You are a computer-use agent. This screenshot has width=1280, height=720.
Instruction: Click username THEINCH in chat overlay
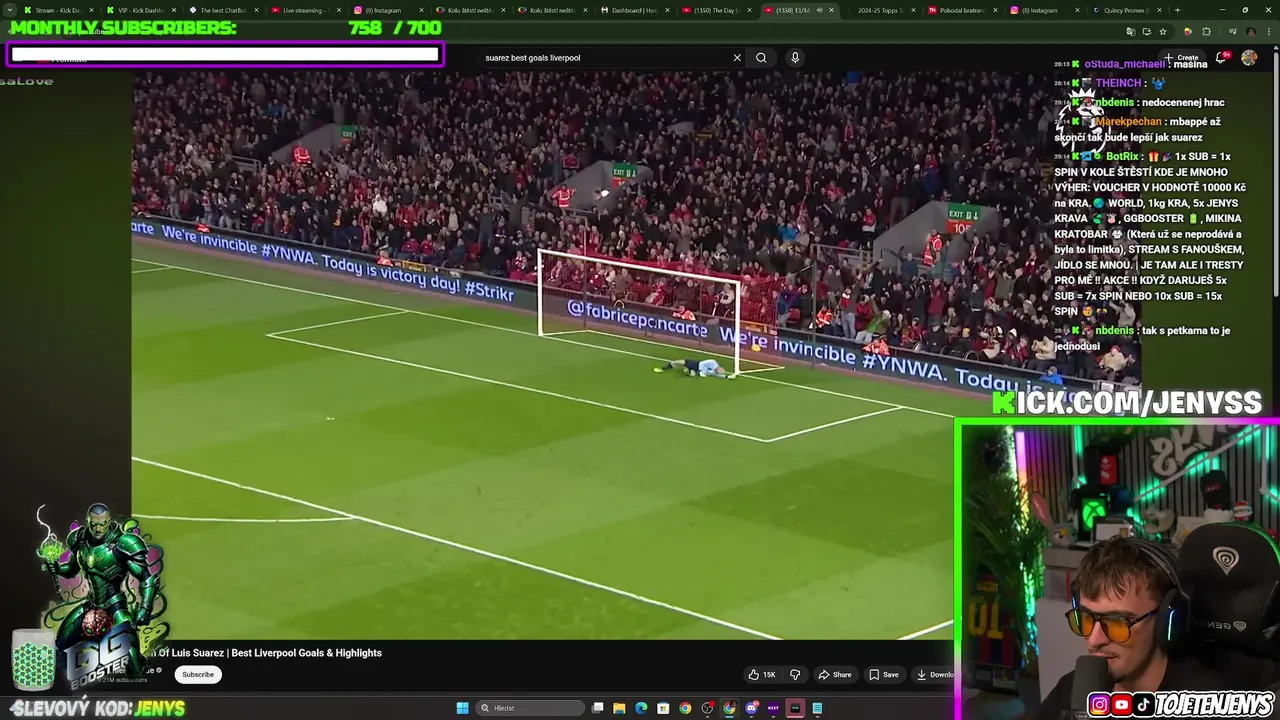coord(1118,83)
